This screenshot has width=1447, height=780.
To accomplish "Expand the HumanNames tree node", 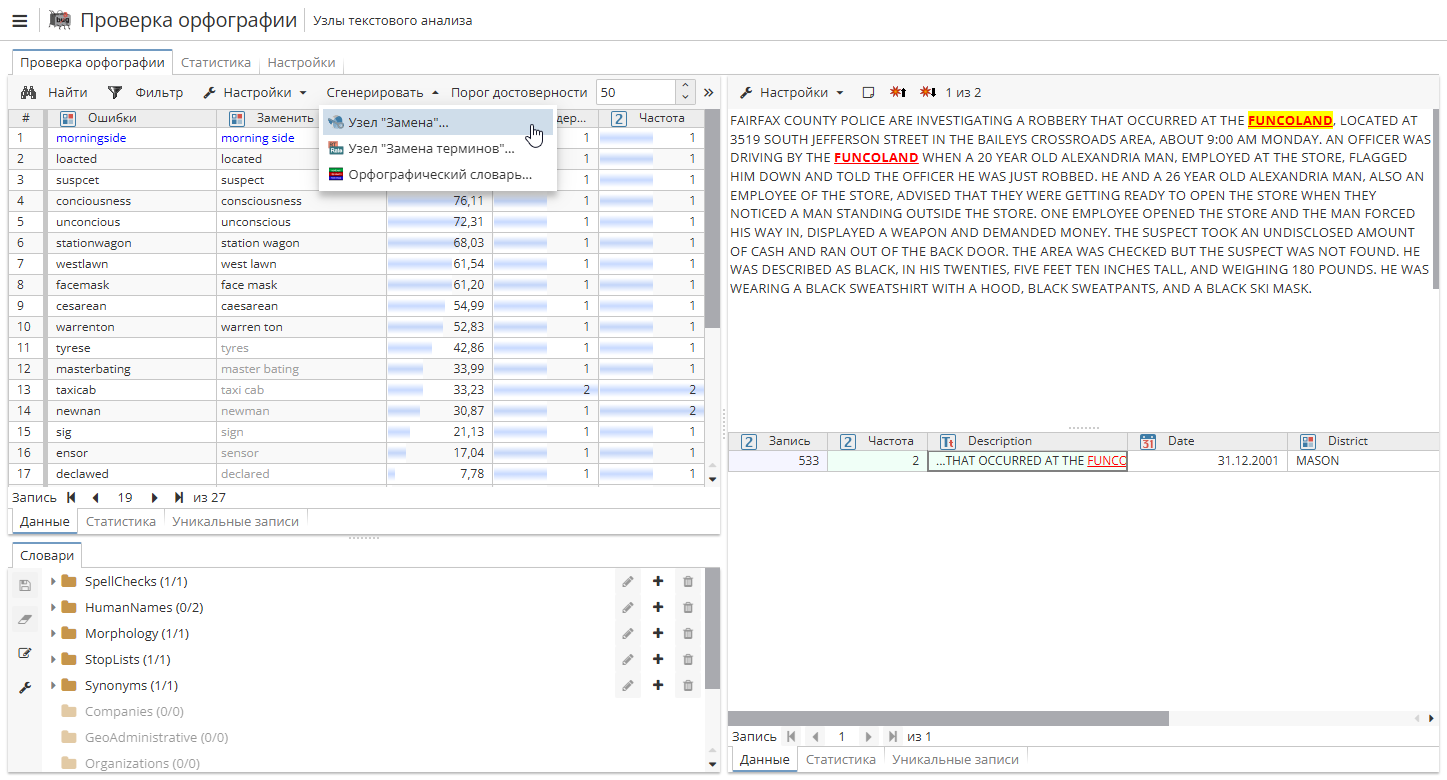I will (53, 607).
